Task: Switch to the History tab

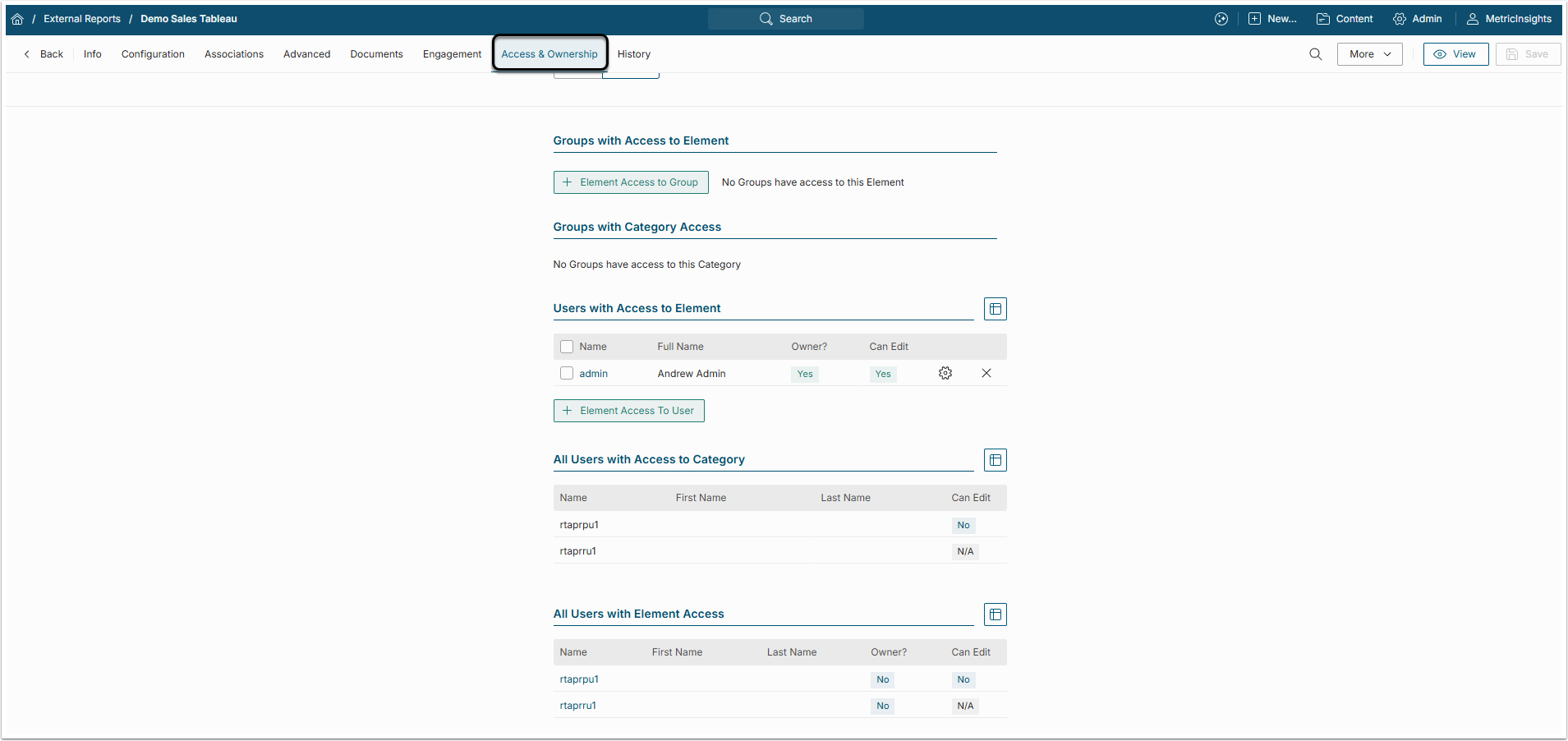Action: click(x=634, y=54)
